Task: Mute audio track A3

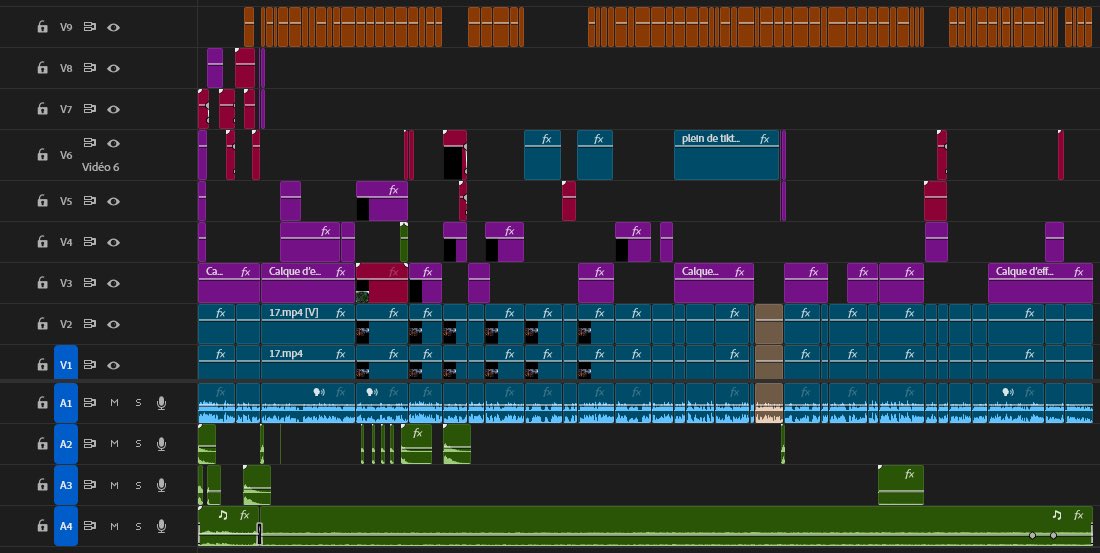Action: [114, 485]
